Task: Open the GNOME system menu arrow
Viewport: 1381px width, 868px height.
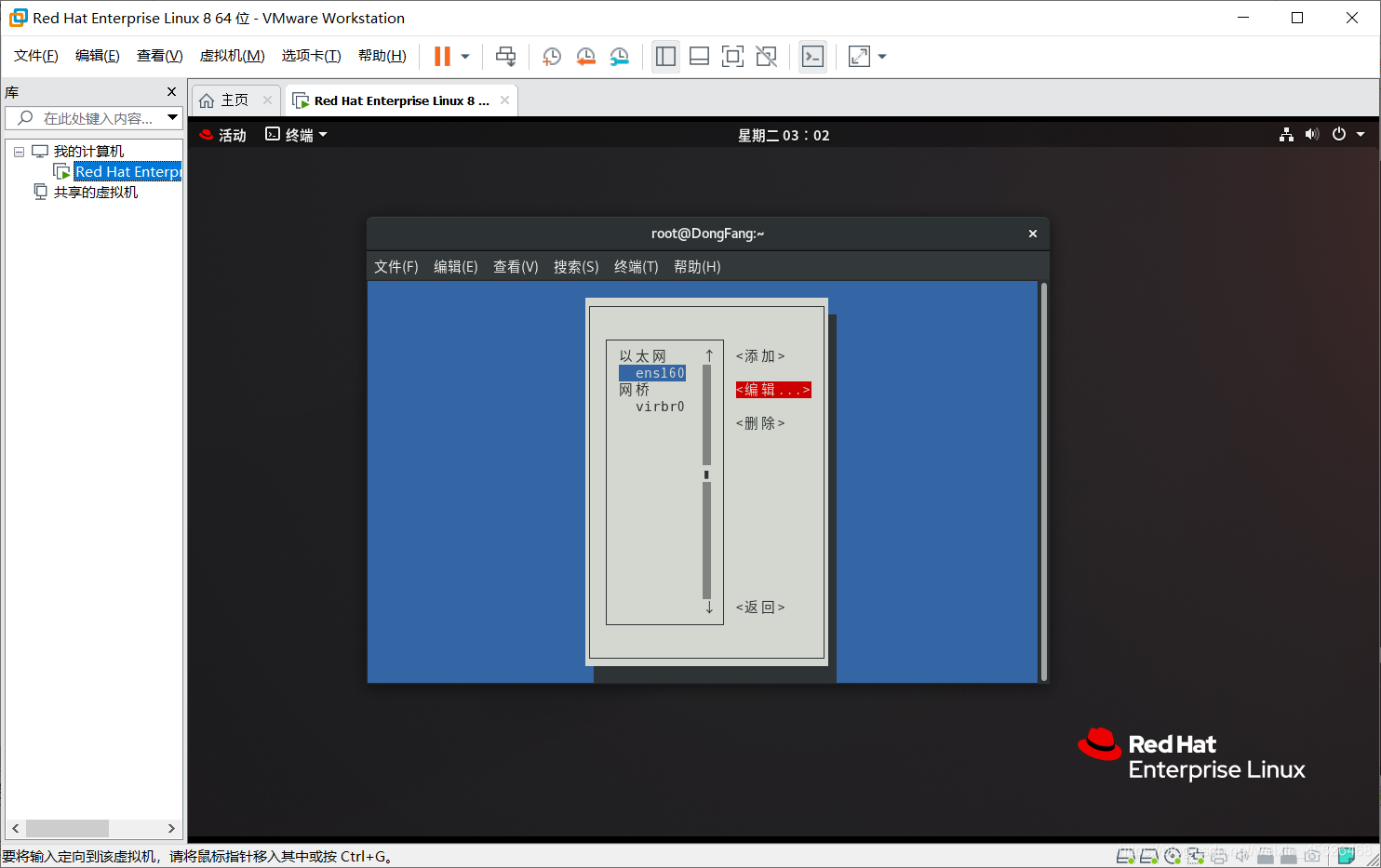Action: pyautogui.click(x=1361, y=135)
